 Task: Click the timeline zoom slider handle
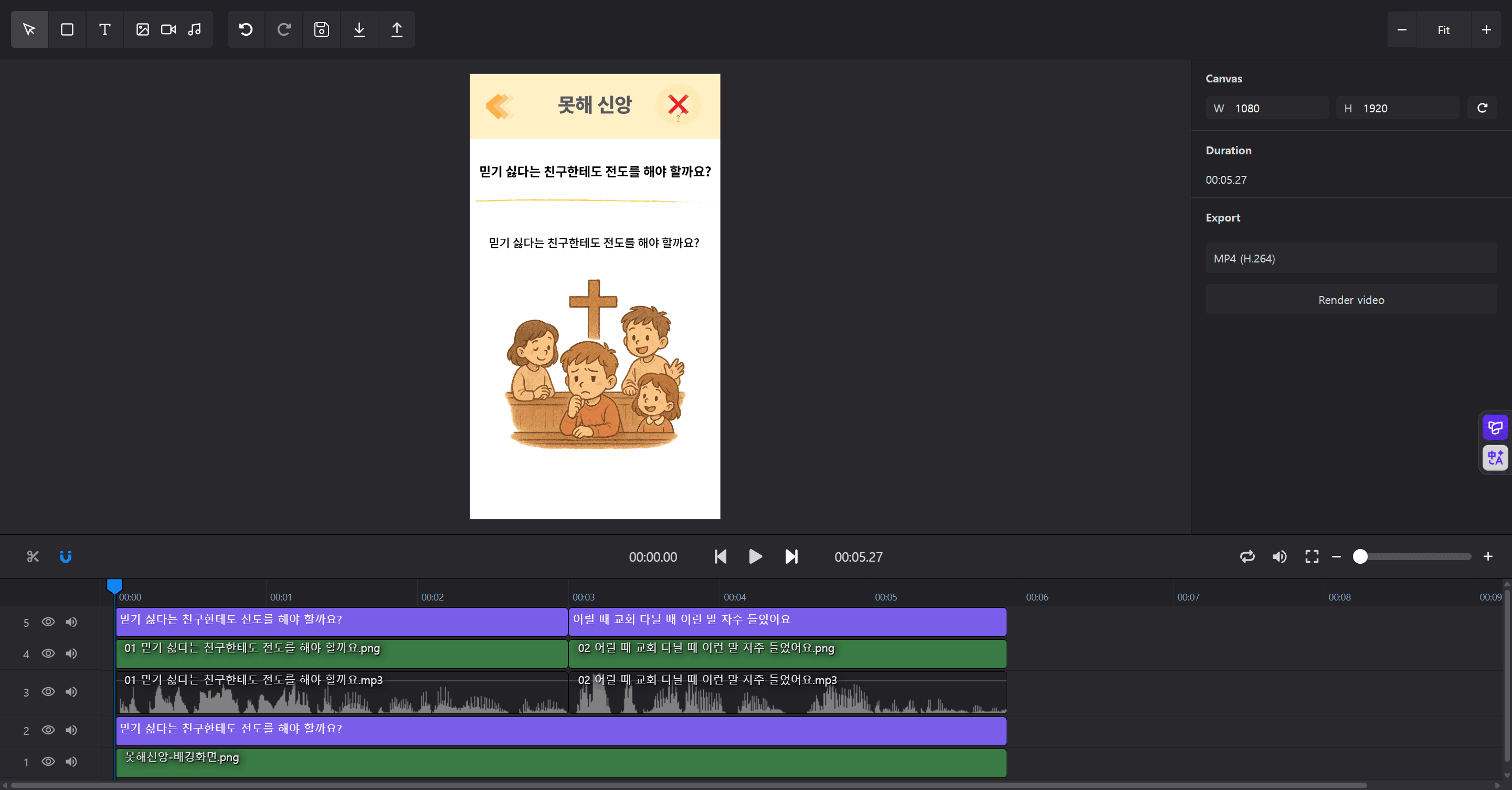click(x=1360, y=556)
